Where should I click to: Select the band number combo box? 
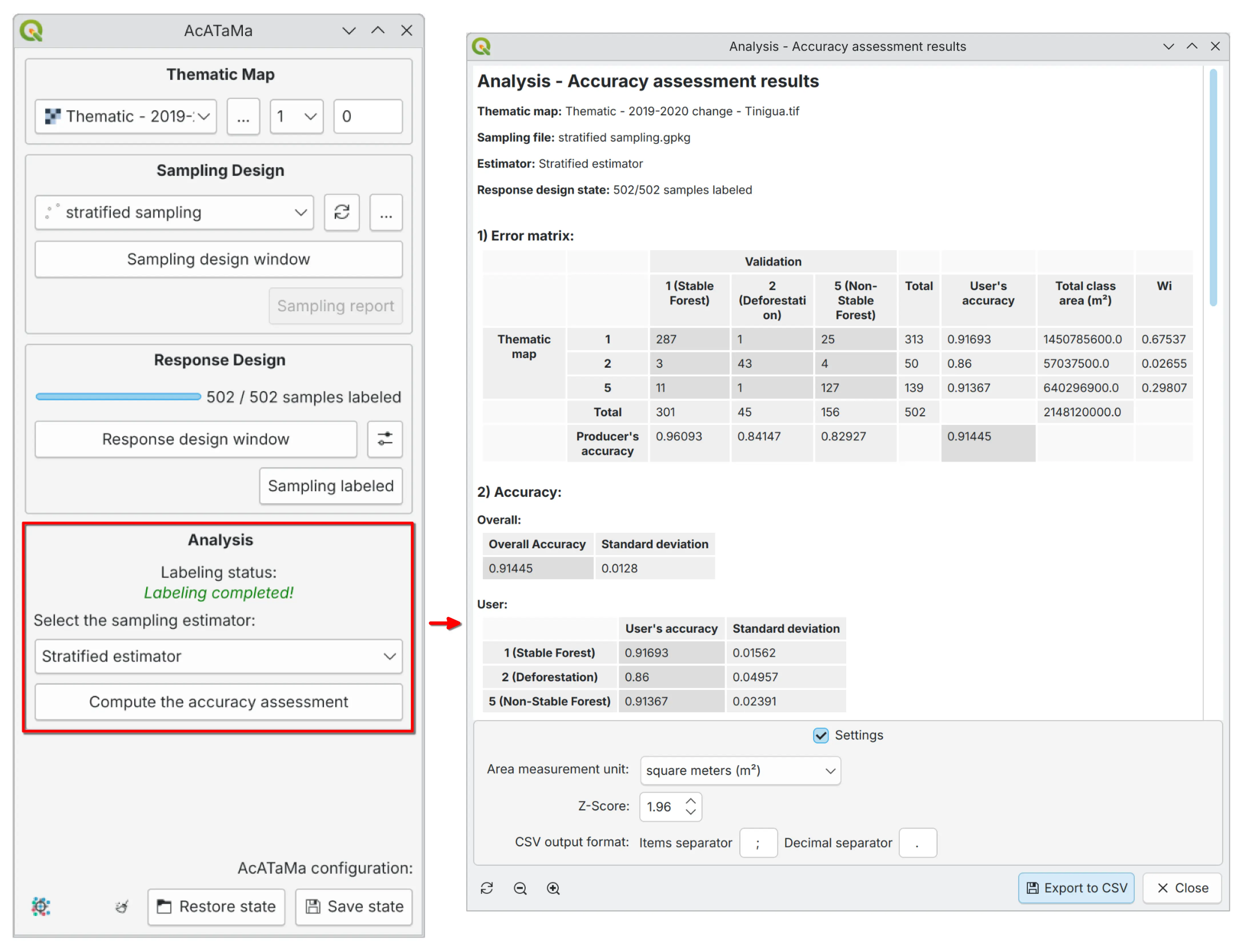[x=296, y=117]
